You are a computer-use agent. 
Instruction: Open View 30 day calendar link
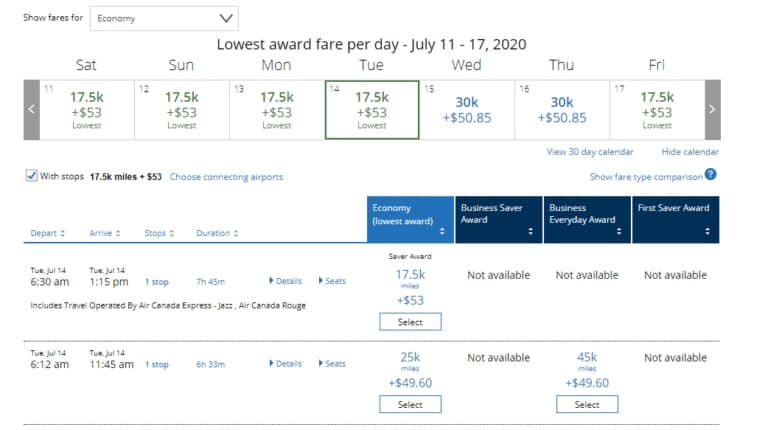590,152
